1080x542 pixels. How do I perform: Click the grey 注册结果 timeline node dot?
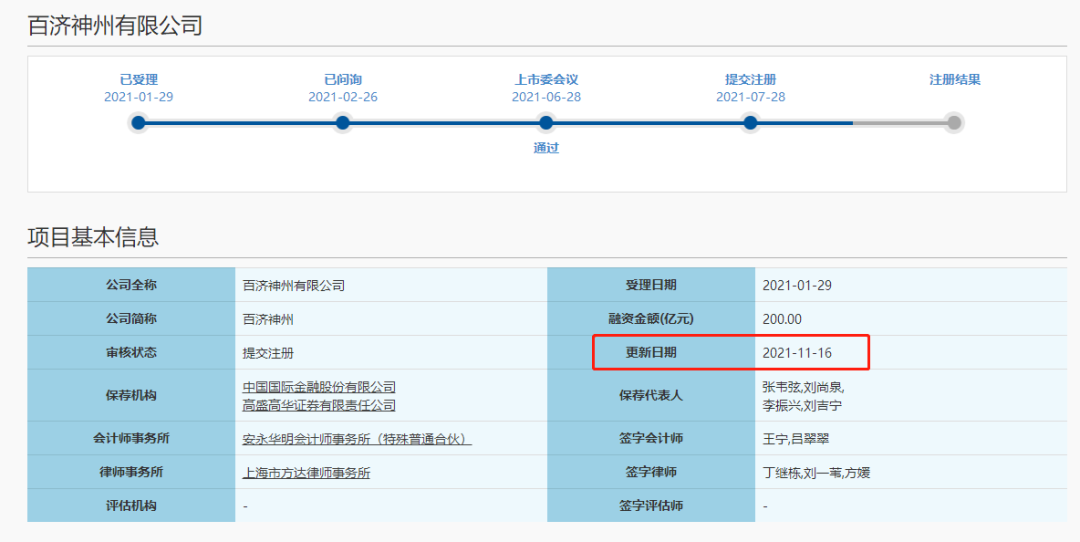pos(954,123)
